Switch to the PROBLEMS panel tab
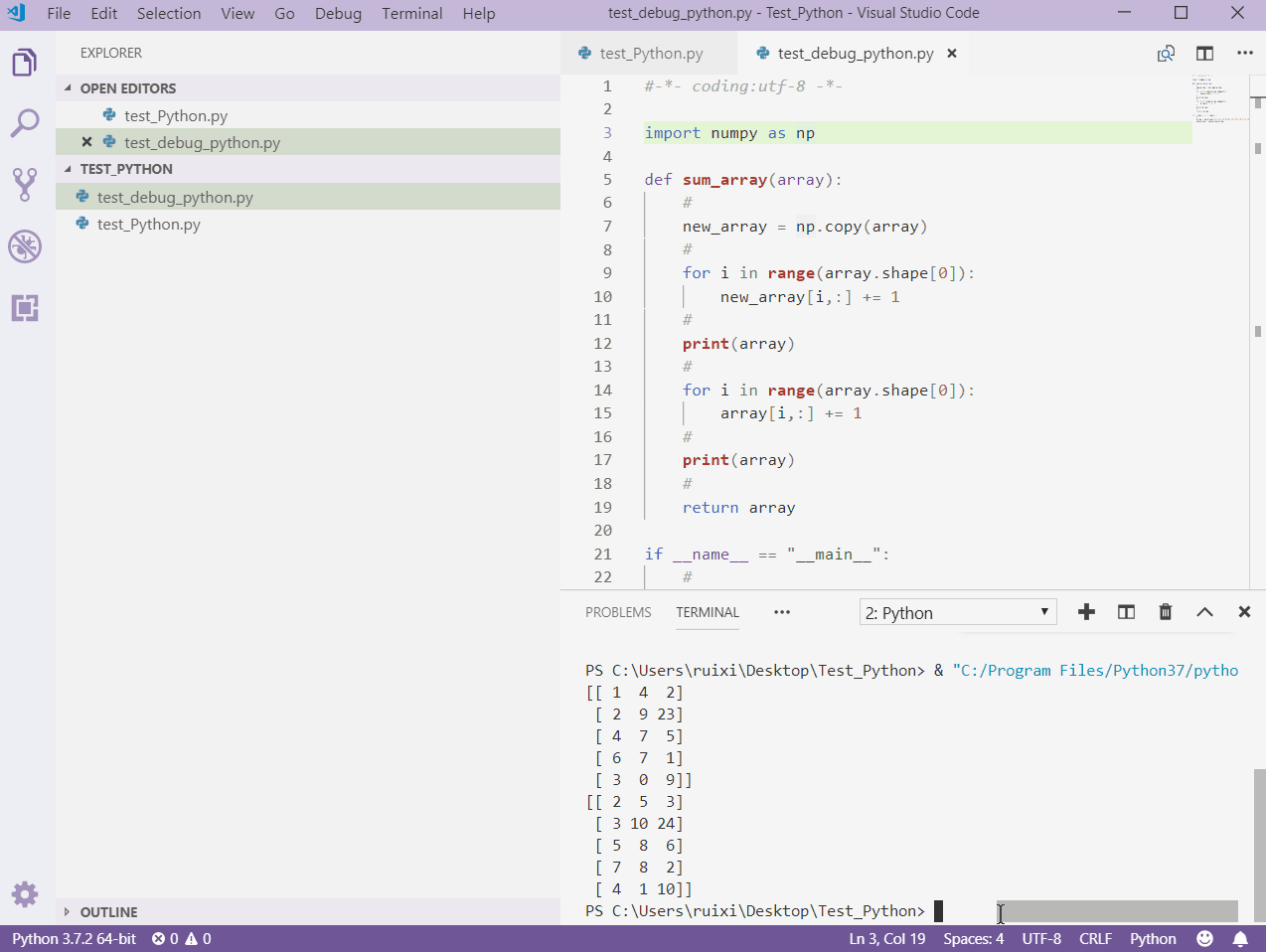The width and height of the screenshot is (1266, 952). pos(618,612)
